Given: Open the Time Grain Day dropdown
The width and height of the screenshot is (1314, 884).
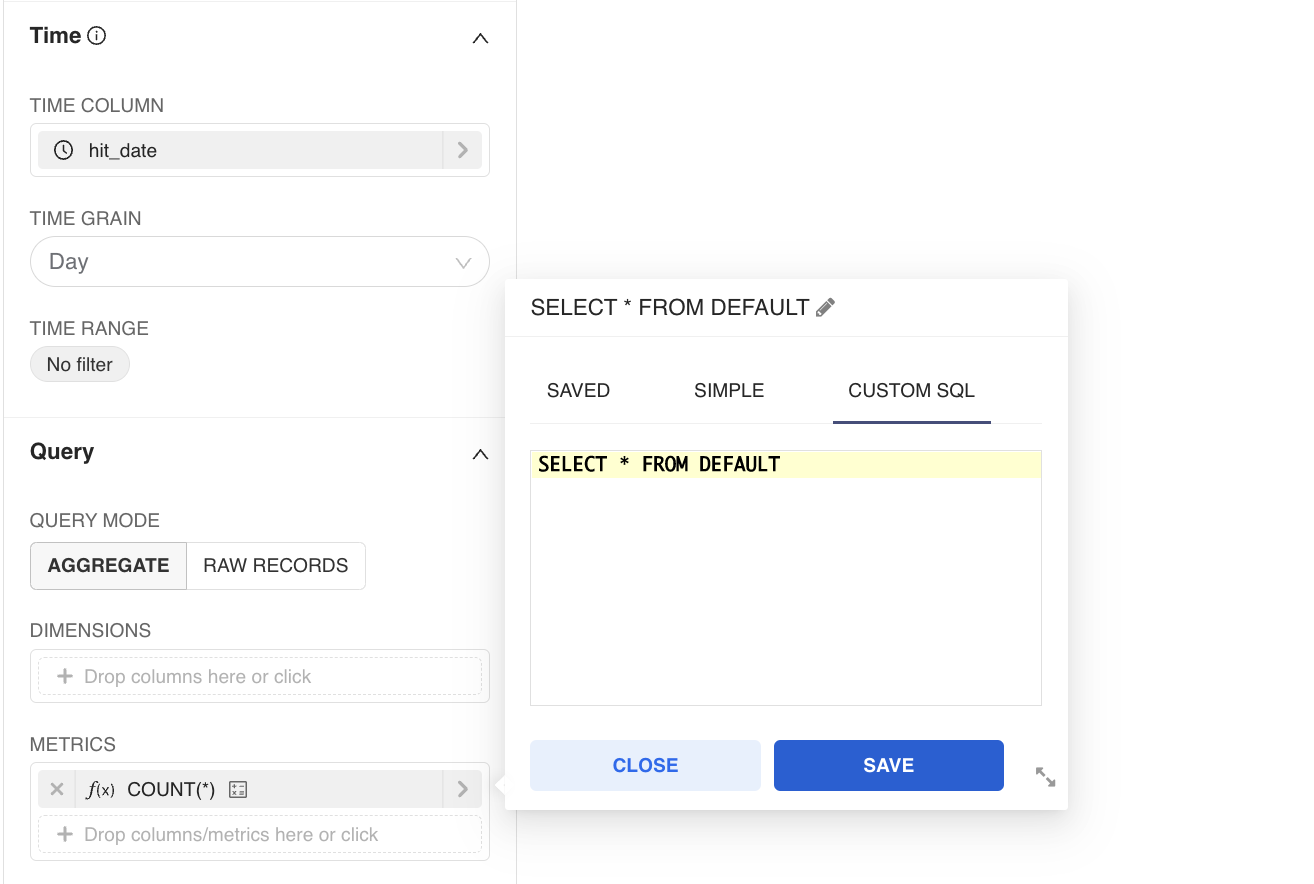Looking at the screenshot, I should (260, 262).
